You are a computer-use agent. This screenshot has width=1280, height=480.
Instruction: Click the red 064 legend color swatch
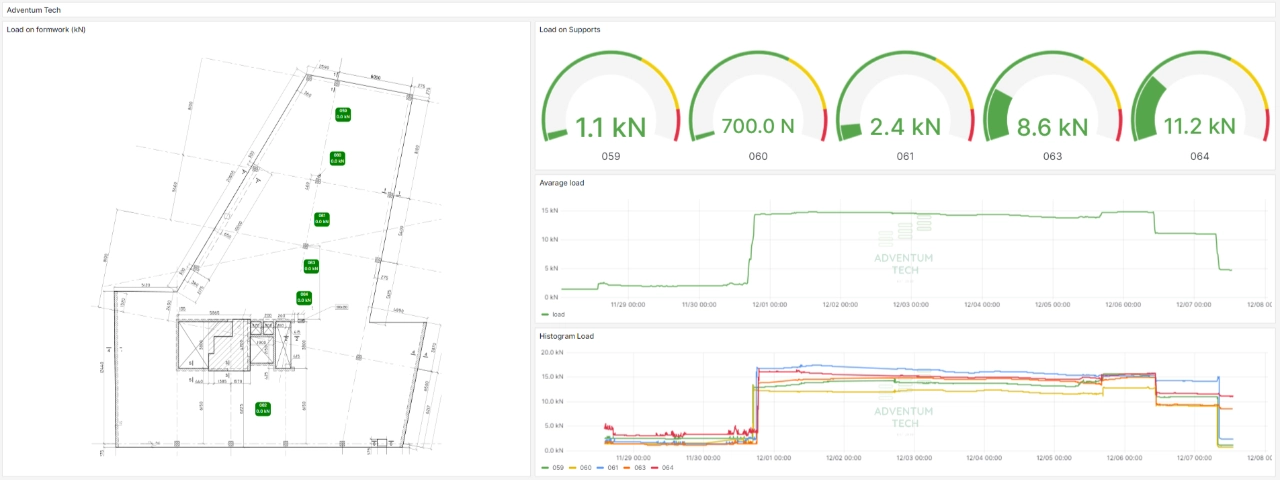pos(656,467)
